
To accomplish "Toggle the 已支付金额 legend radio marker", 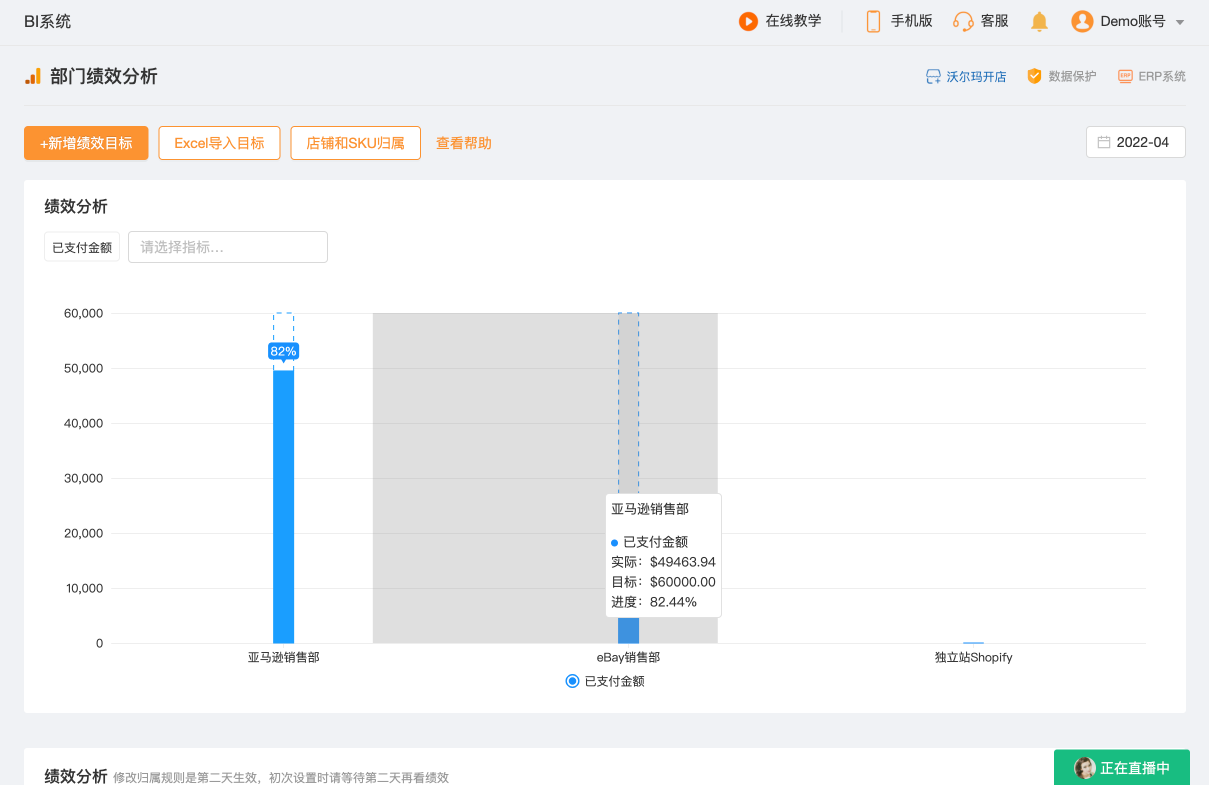I will pos(572,681).
